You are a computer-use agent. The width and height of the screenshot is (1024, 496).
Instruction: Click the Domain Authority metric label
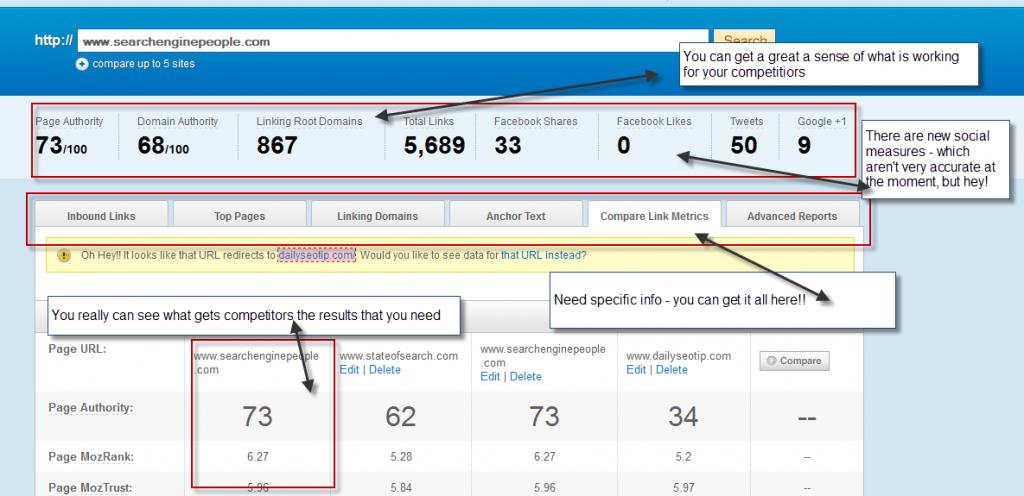178,121
